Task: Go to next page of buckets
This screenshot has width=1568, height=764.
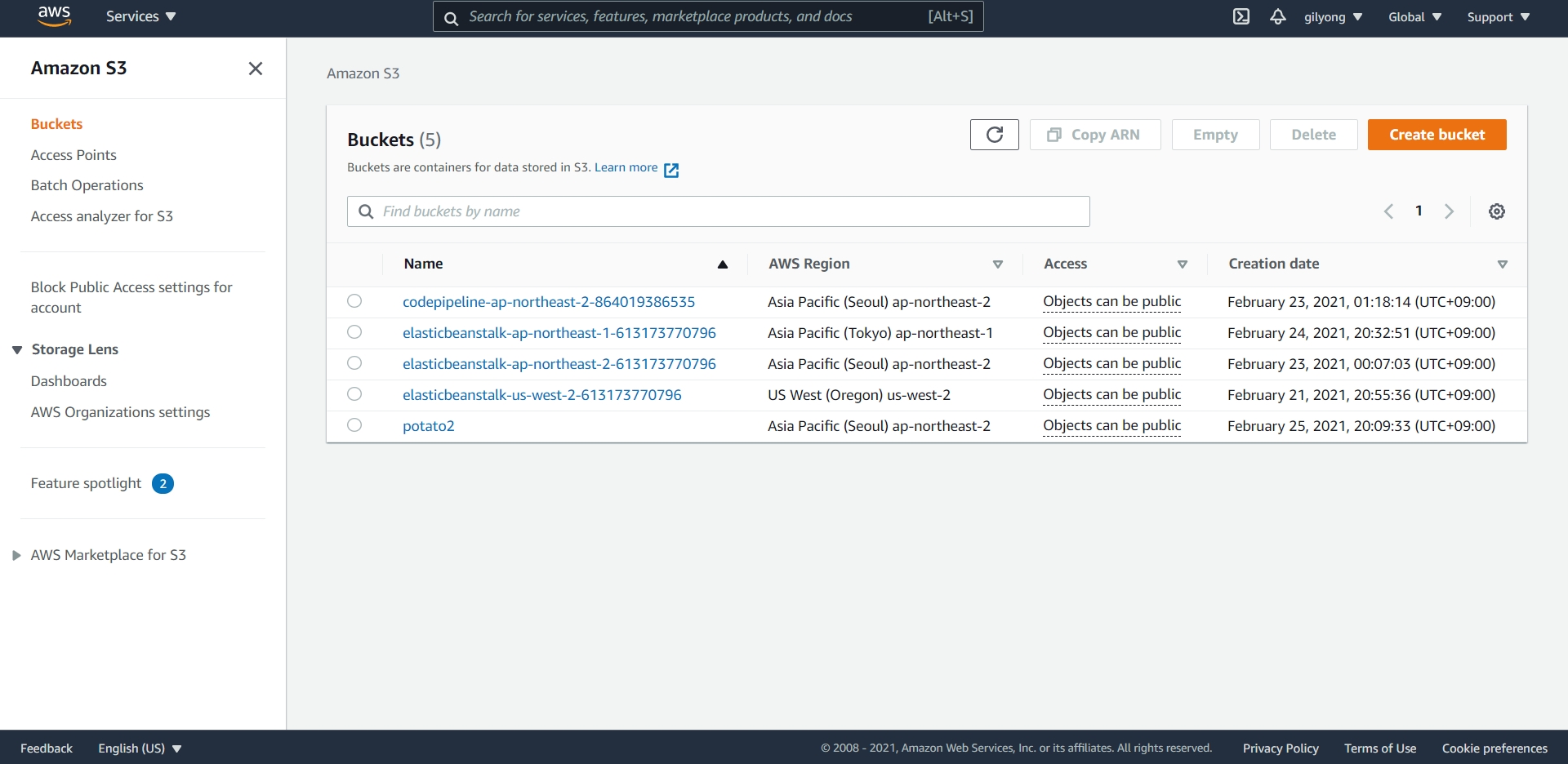Action: [1450, 211]
